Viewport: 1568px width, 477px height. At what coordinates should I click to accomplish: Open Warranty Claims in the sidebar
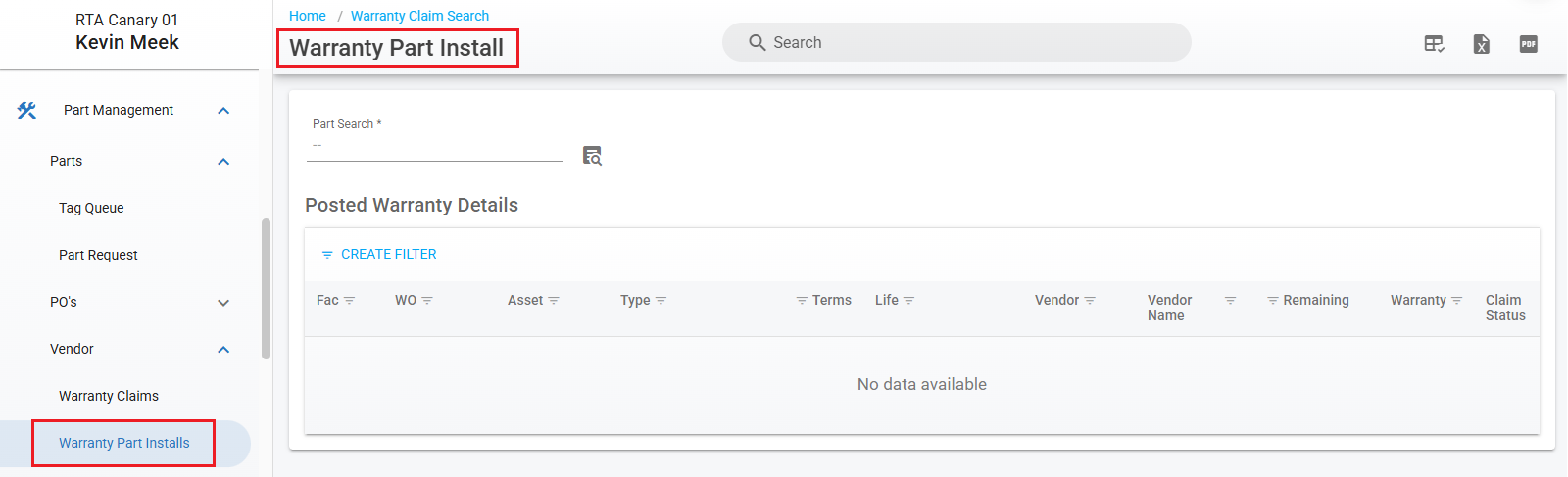pyautogui.click(x=109, y=396)
